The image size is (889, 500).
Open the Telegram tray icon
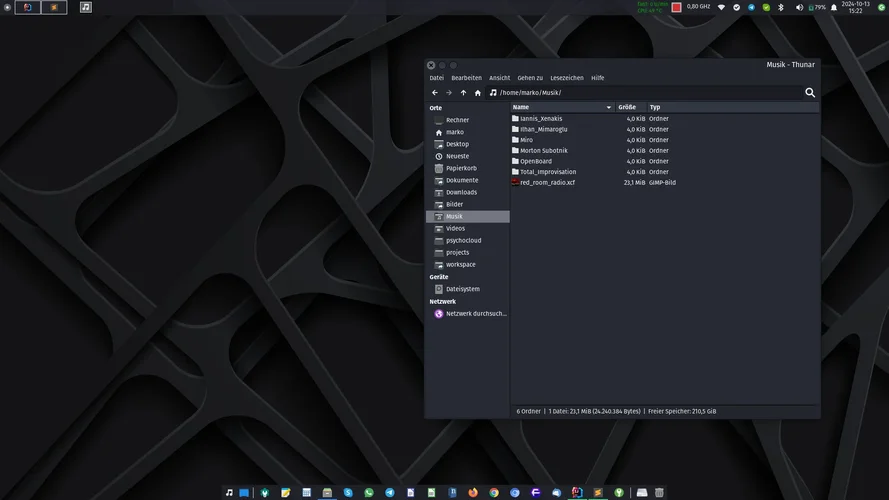751,7
